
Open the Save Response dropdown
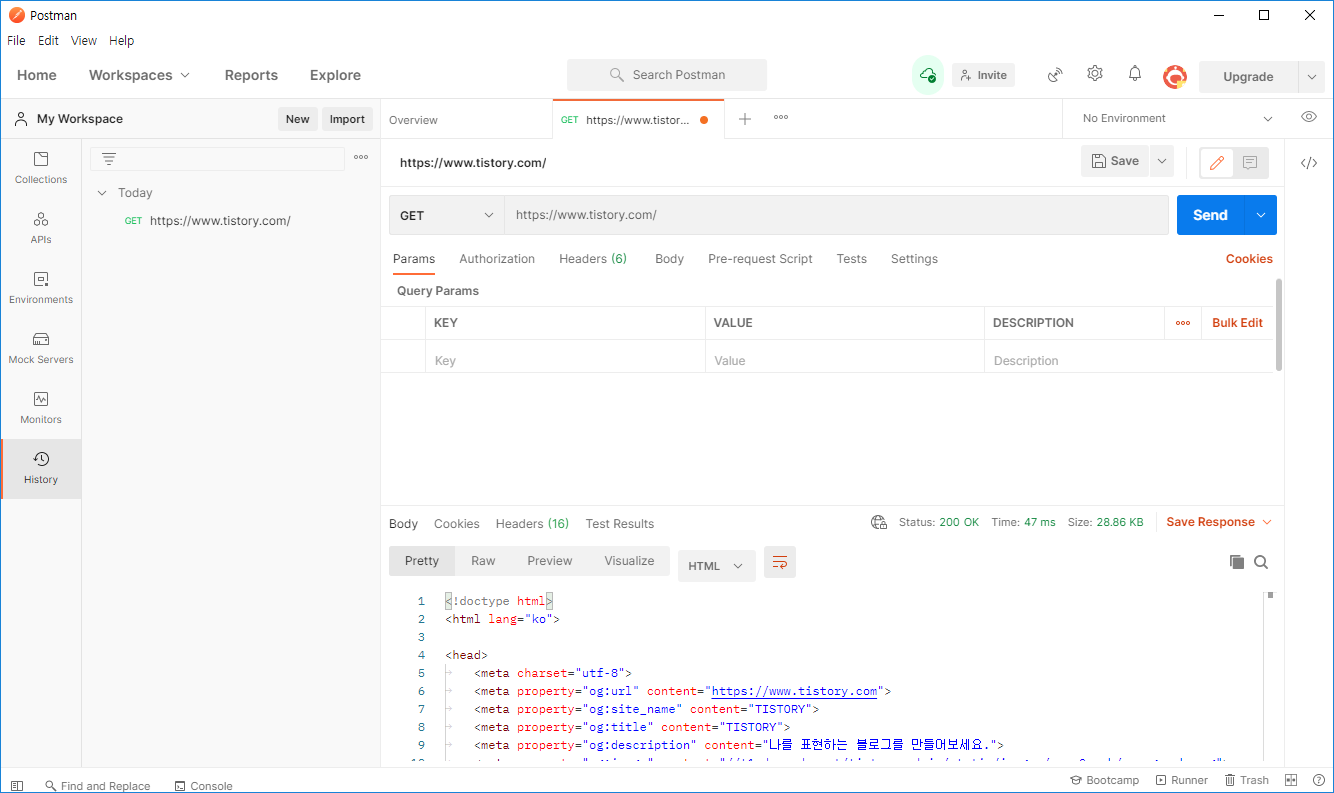(1218, 522)
